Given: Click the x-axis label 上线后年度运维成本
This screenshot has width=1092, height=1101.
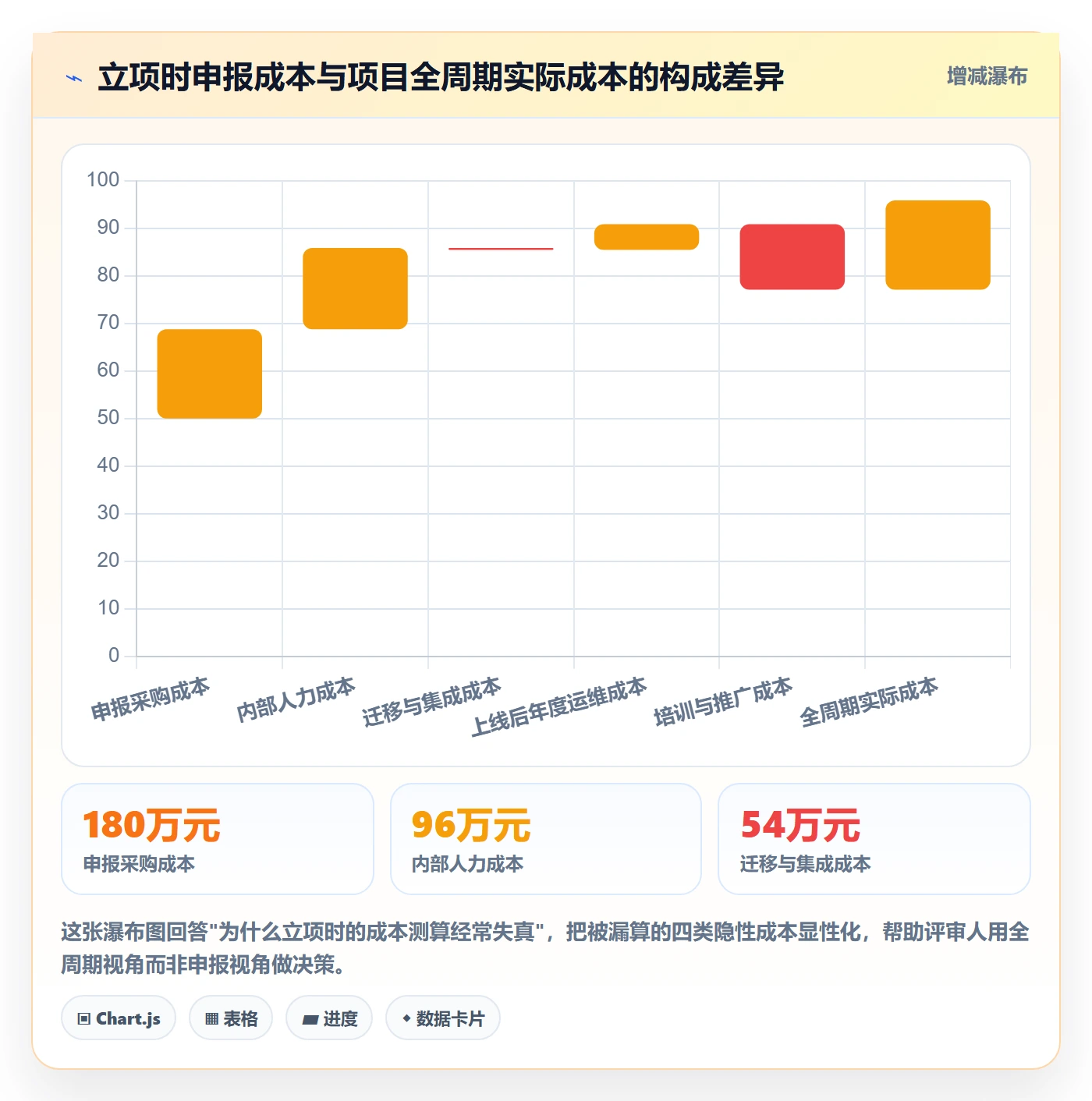Looking at the screenshot, I should point(559,706).
